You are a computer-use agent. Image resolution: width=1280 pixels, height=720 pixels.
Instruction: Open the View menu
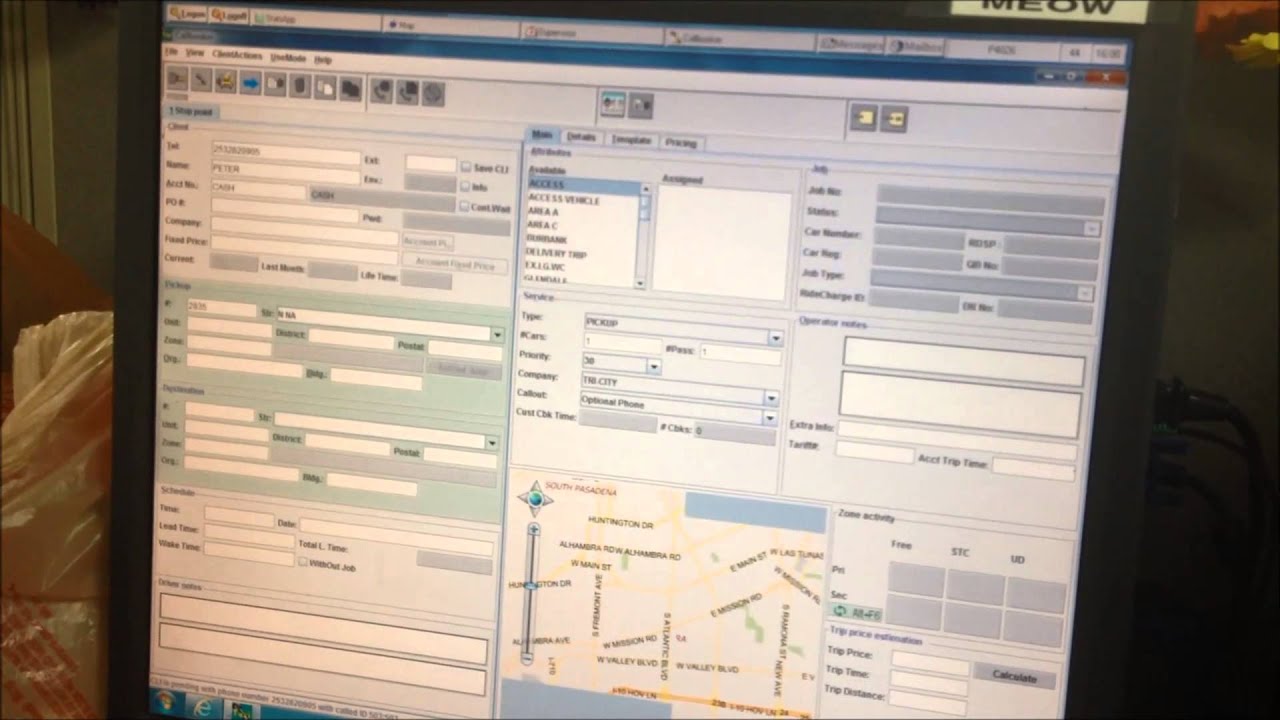(194, 52)
